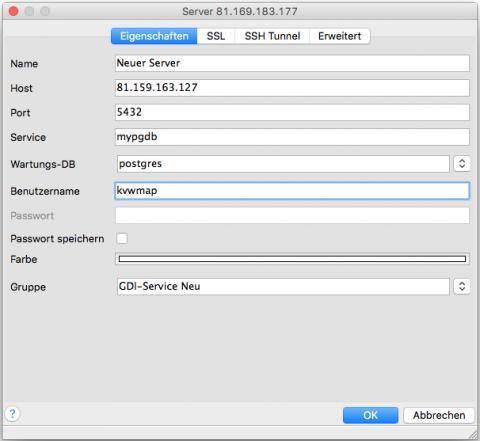Switch to the SSL tab
Viewport: 480px width, 441px height.
(216, 36)
